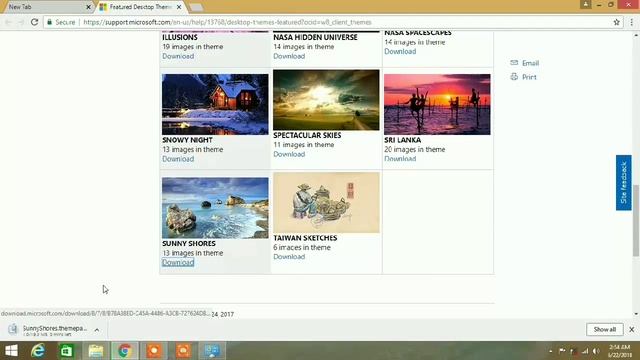Screen dimensions: 640x360
Task: Download the NASA Spacescapes theme
Action: pos(400,51)
